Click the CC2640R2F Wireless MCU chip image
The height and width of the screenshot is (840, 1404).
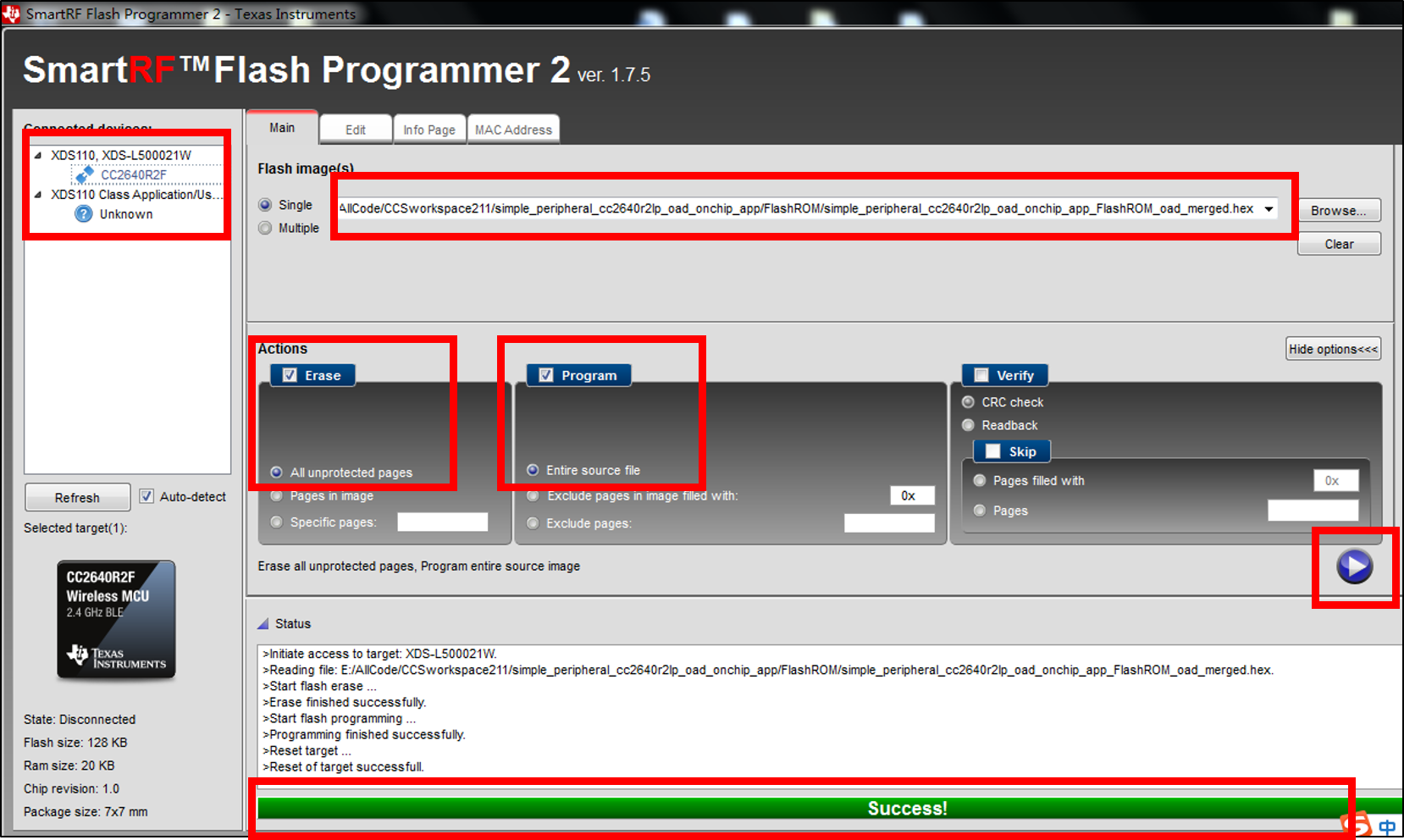point(116,619)
